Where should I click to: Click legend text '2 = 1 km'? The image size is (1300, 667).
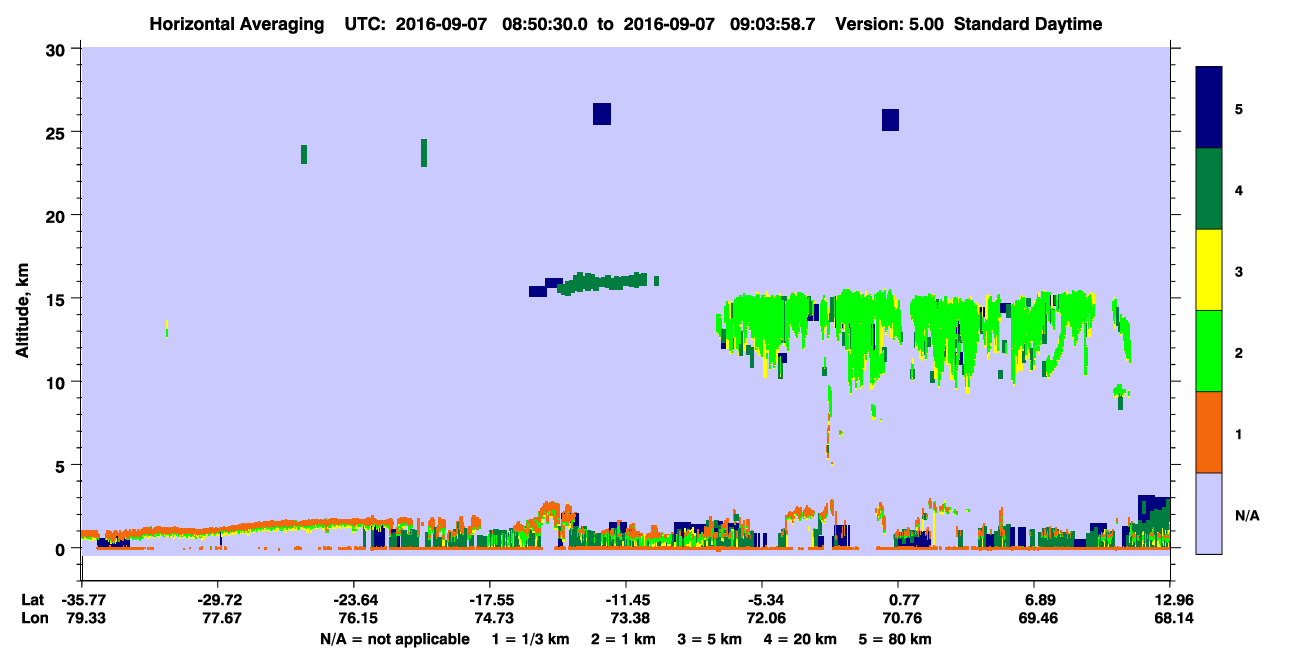[x=623, y=639]
